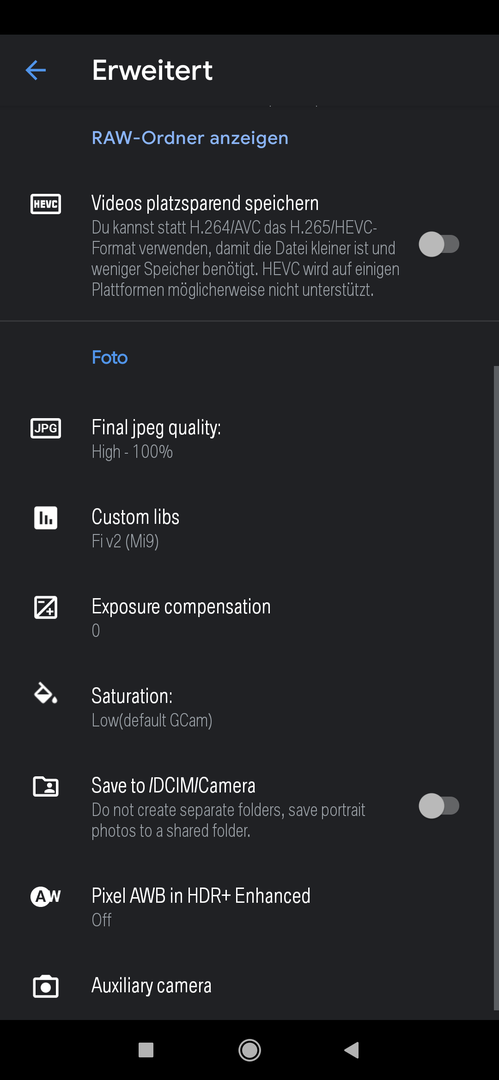Screen dimensions: 499x1080
Task: Toggle Save to /DCIM/Camera switch
Action: click(x=439, y=806)
